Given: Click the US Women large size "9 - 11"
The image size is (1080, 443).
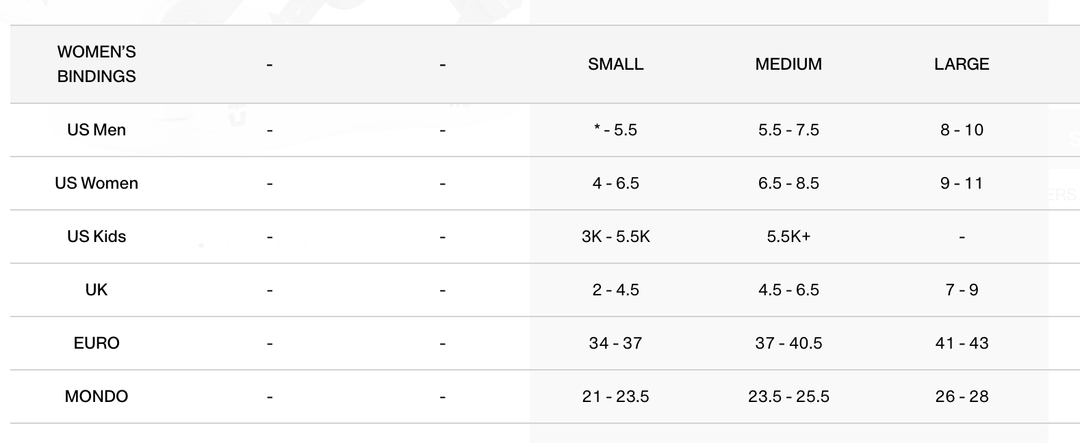Looking at the screenshot, I should (961, 183).
